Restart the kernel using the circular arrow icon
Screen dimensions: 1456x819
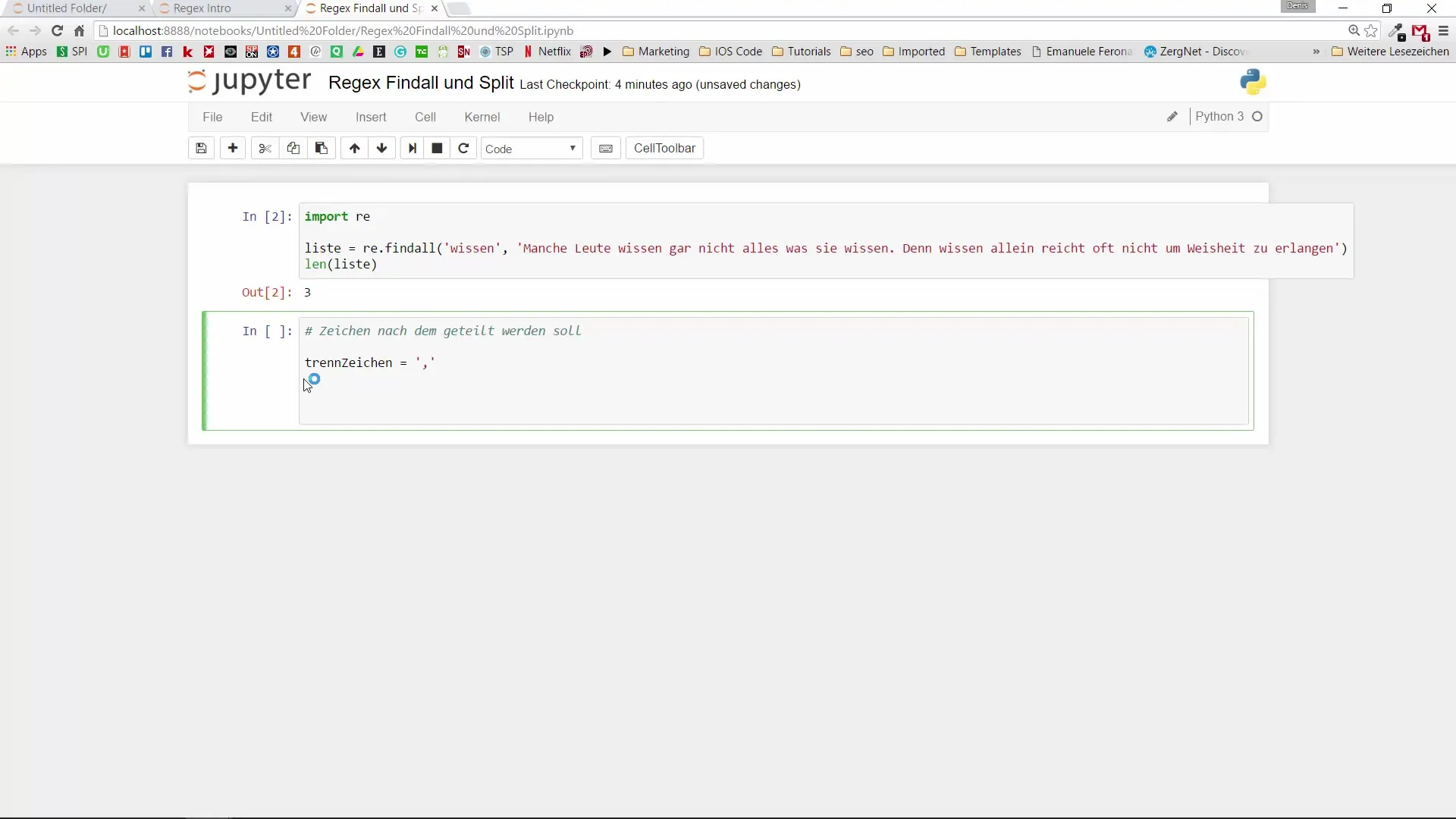click(463, 149)
